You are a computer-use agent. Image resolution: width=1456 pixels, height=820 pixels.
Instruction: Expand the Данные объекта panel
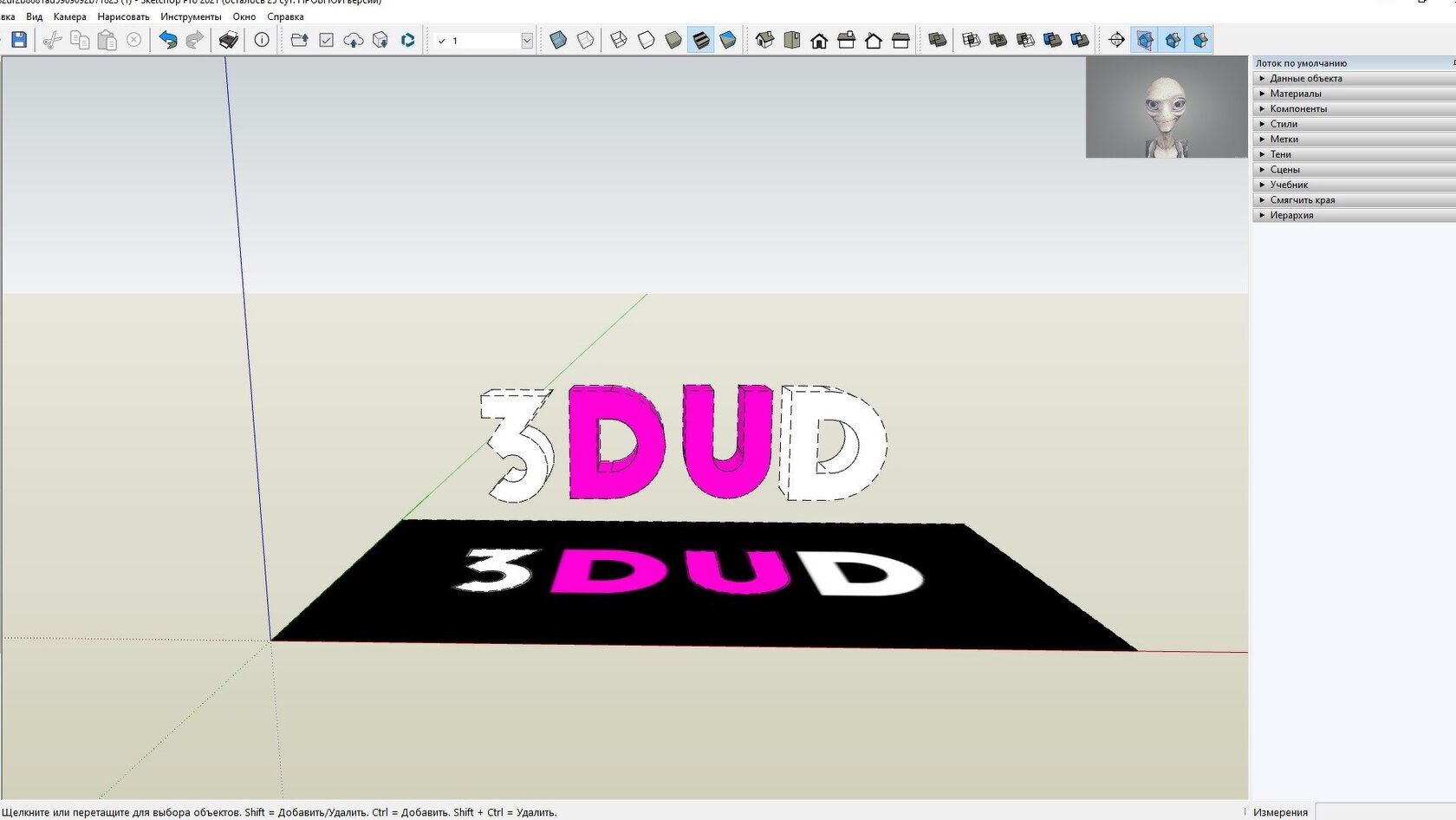click(1354, 78)
